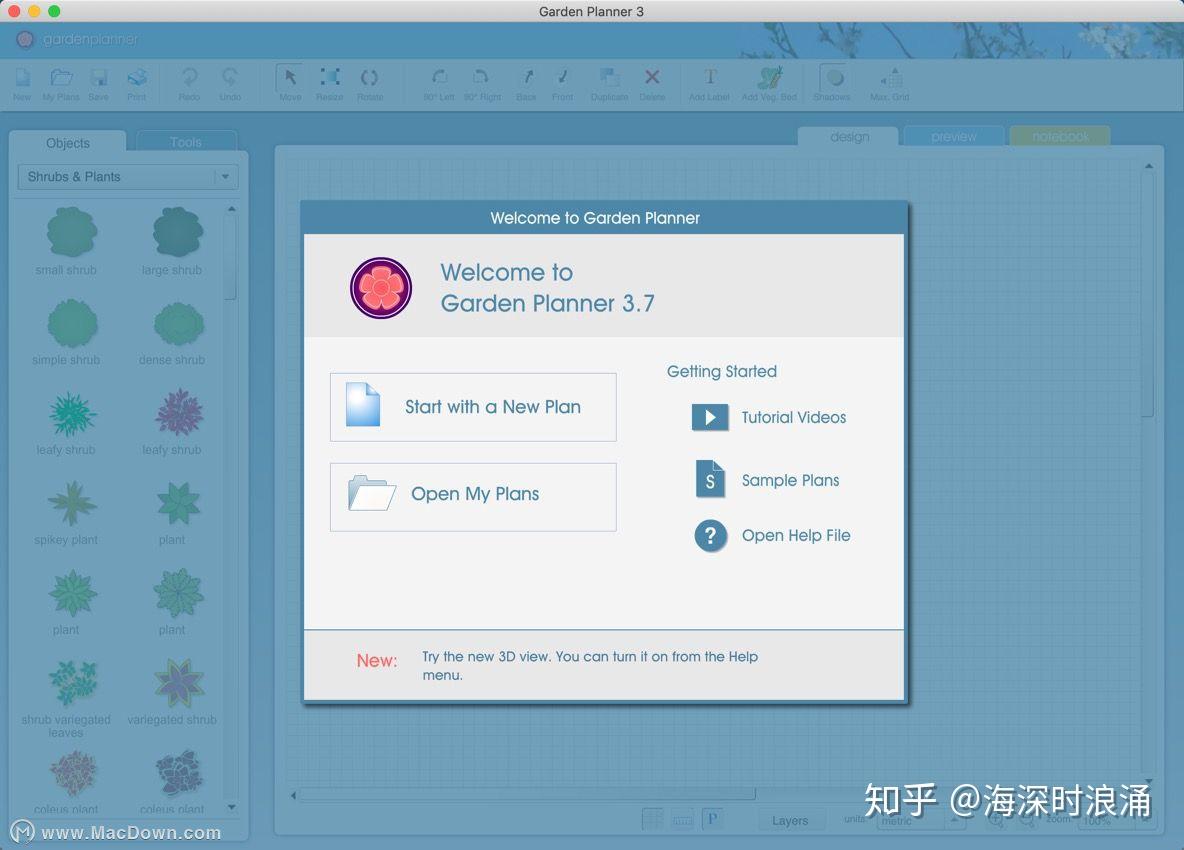This screenshot has height=850, width=1184.
Task: Click Start with a New Plan
Action: [x=472, y=407]
